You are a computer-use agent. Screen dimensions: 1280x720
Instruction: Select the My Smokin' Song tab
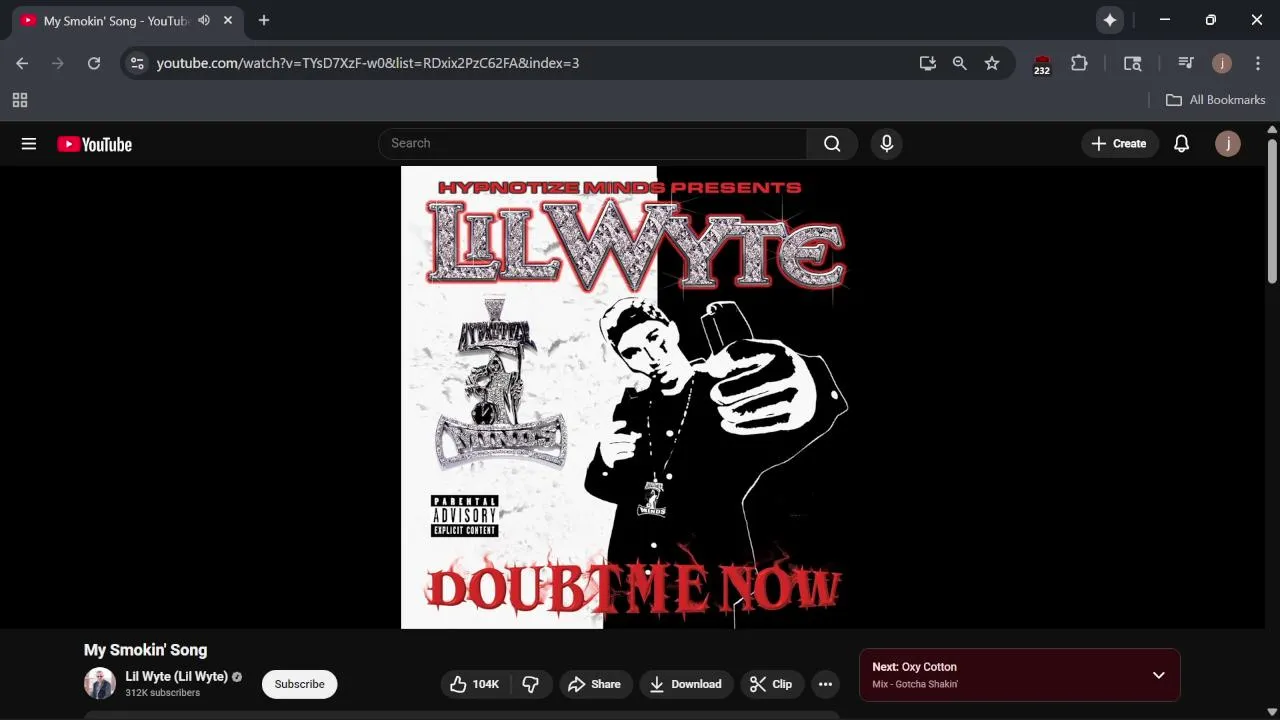pos(127,20)
